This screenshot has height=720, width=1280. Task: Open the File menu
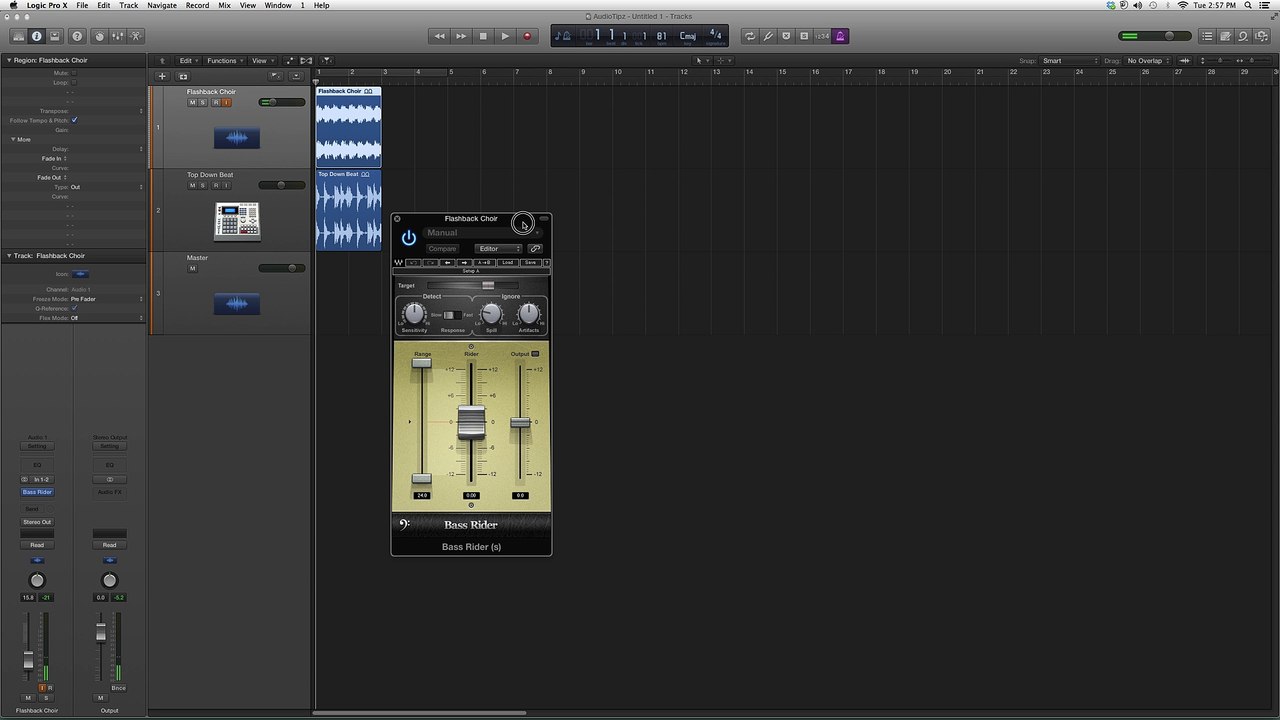click(x=82, y=5)
